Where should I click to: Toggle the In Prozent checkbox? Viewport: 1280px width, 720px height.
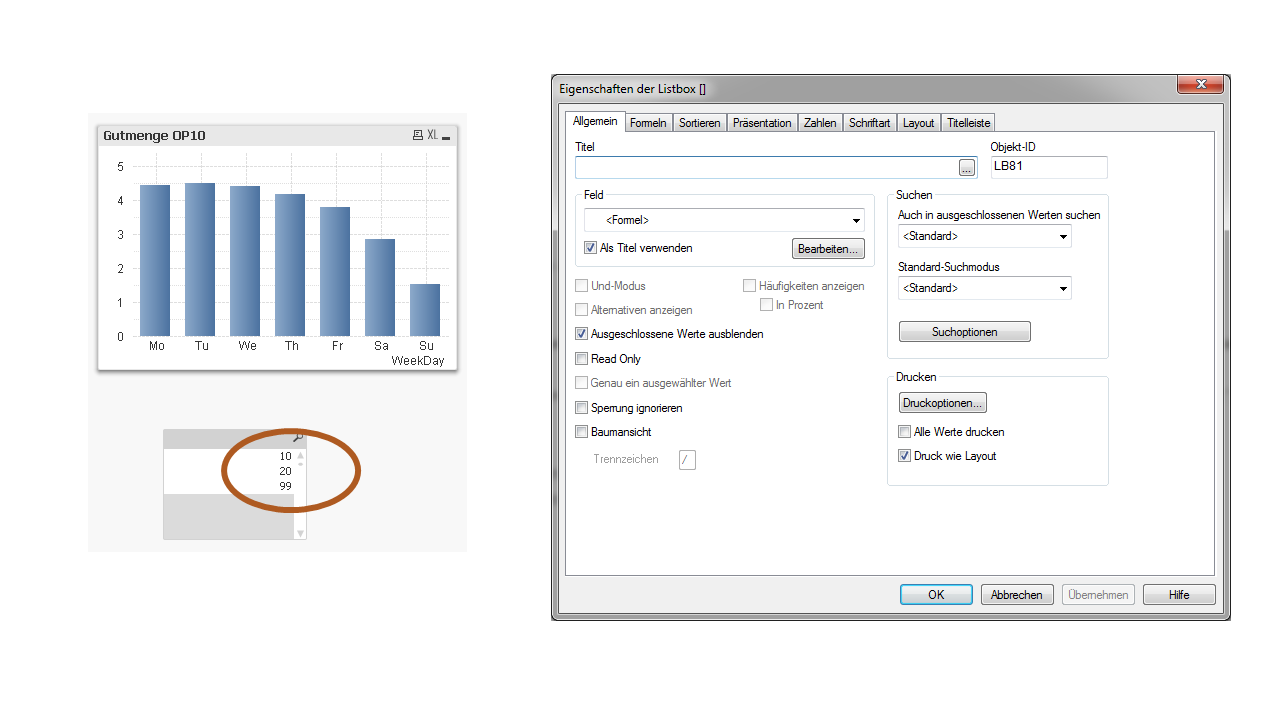pos(767,305)
